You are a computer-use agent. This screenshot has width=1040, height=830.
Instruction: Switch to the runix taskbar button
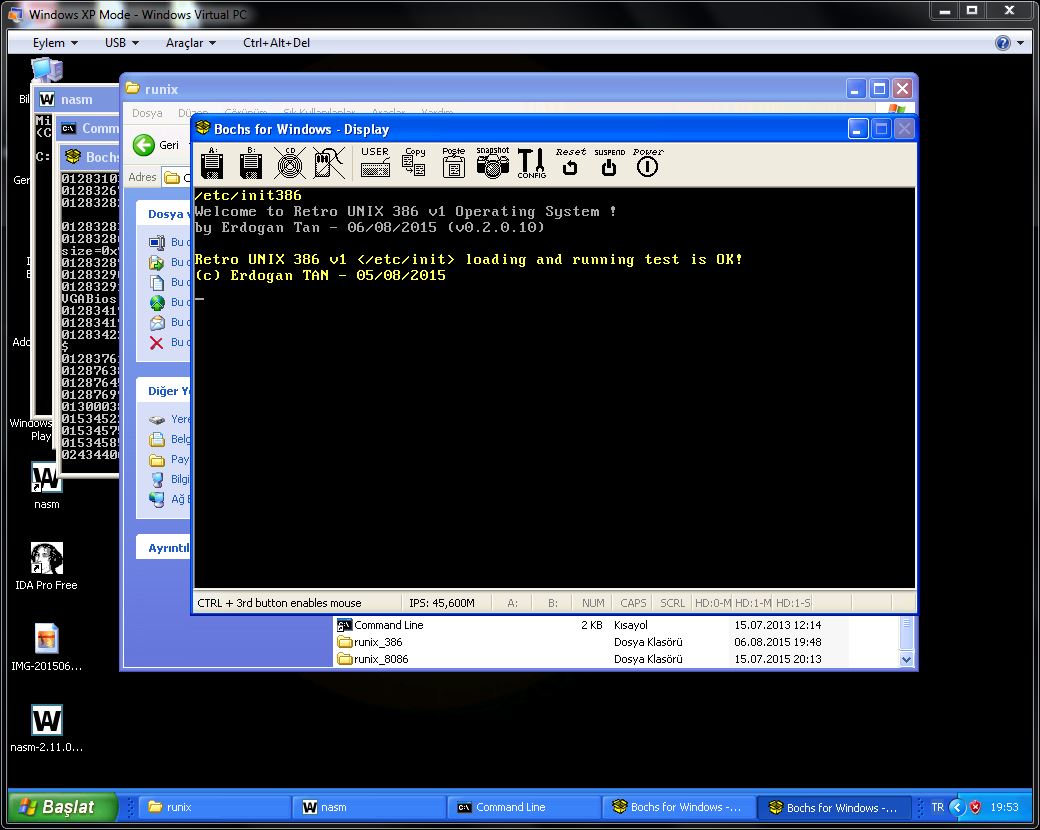point(216,807)
